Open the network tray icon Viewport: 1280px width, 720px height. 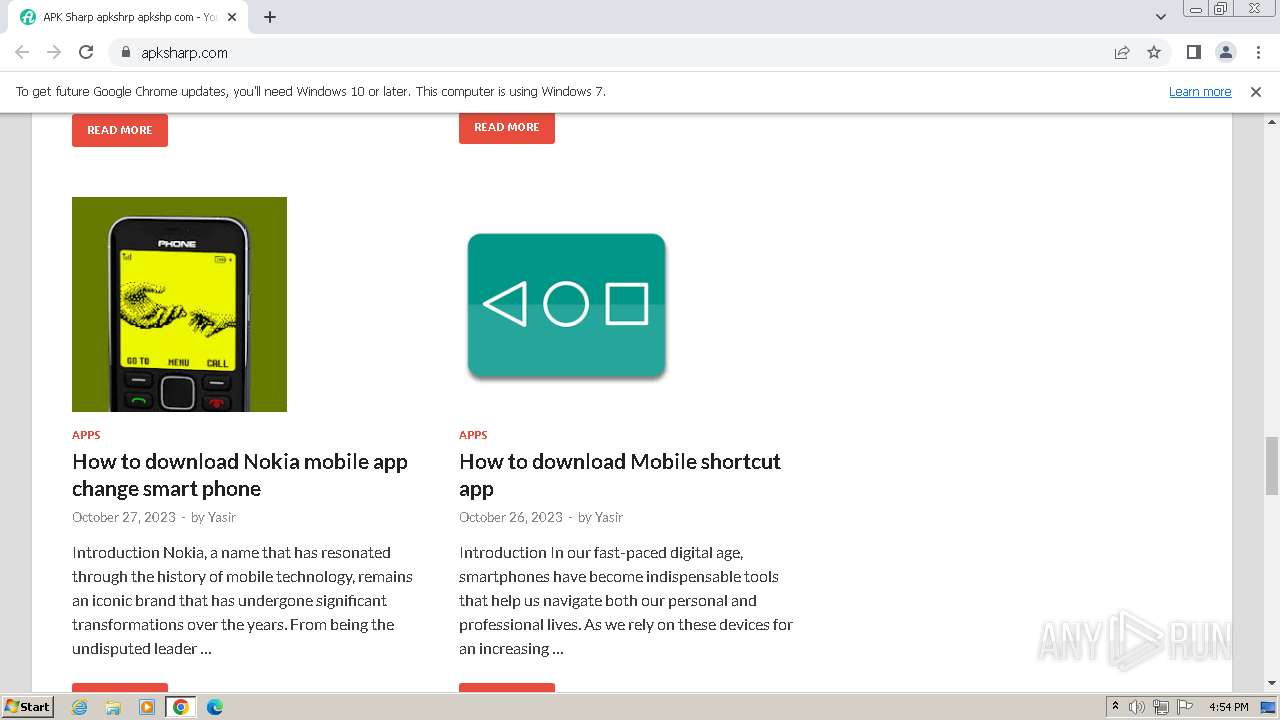(x=1161, y=707)
